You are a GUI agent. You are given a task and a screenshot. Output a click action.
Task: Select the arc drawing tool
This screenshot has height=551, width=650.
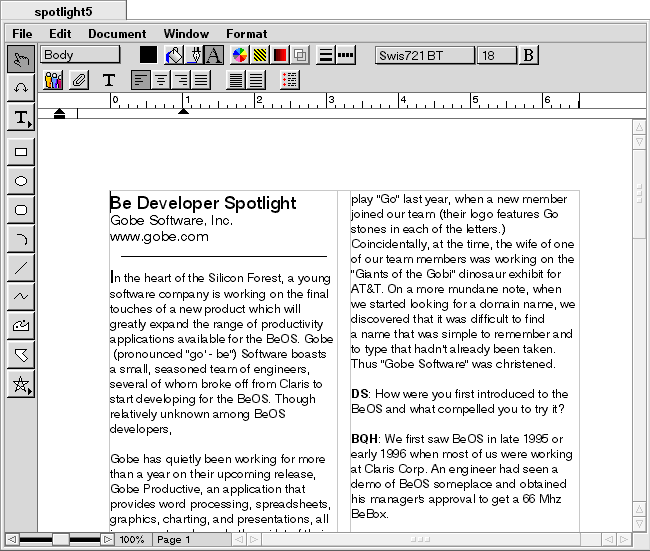pyautogui.click(x=21, y=239)
